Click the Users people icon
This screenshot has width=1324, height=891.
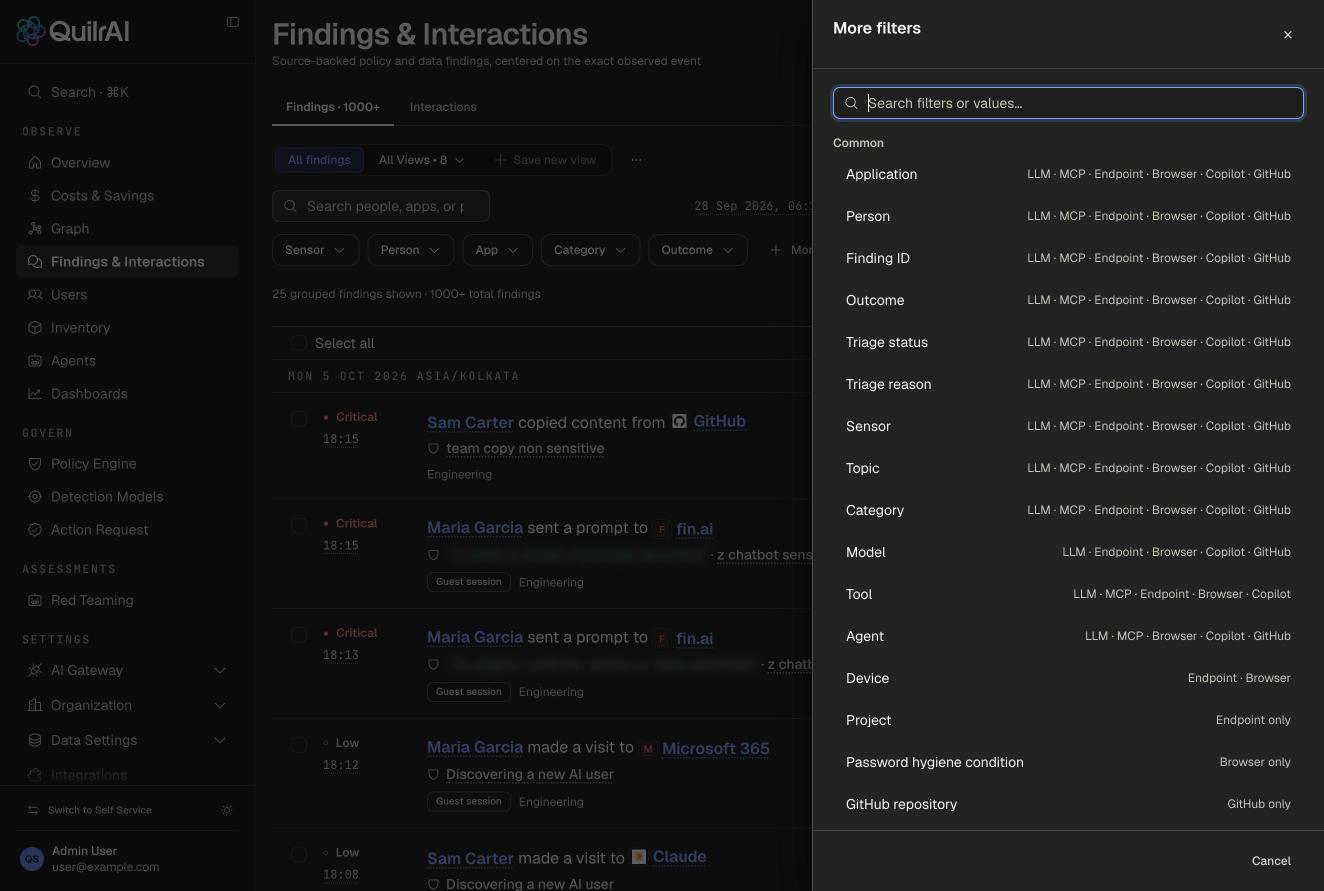35,295
